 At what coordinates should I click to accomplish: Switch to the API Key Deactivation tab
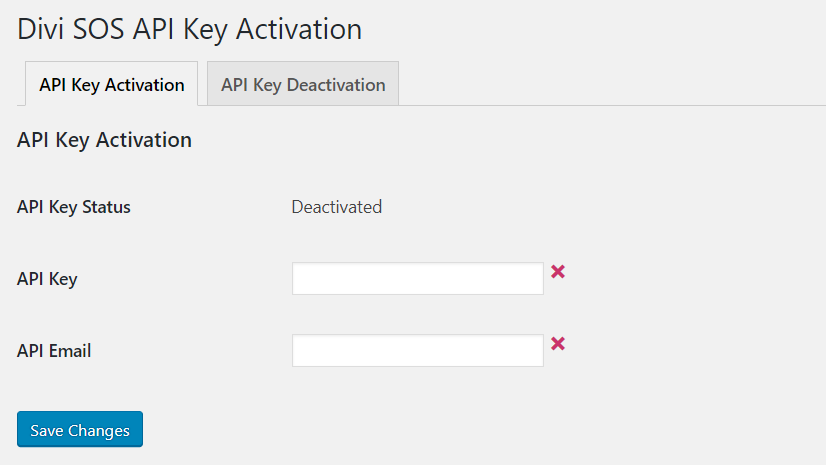coord(303,84)
